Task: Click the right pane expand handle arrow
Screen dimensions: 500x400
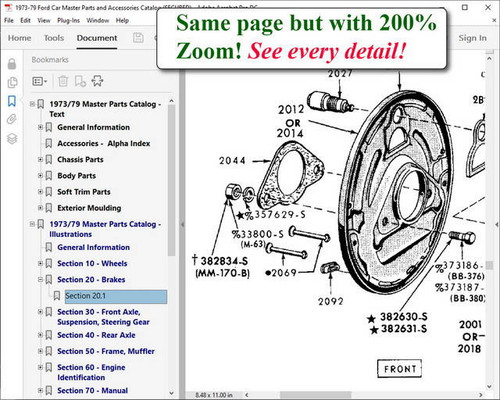Action: 496,225
